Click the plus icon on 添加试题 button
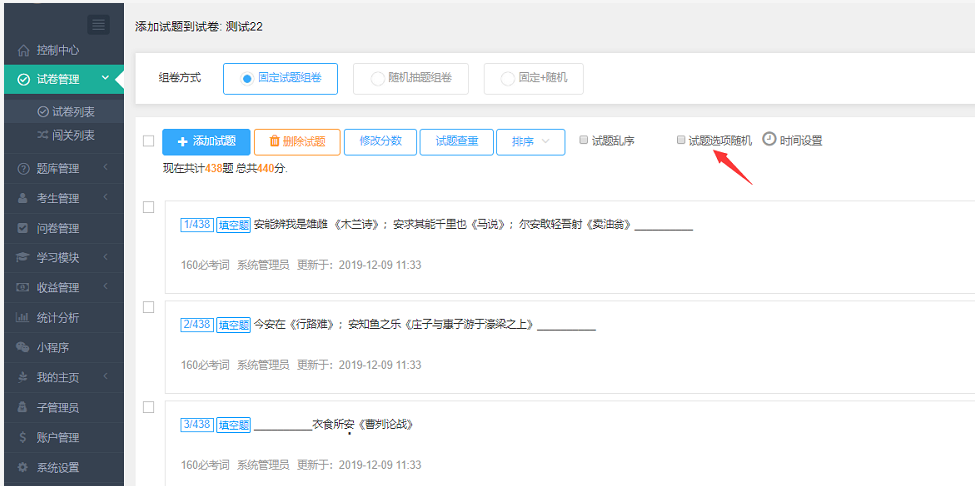Viewport: 975px width, 486px height. (x=182, y=142)
